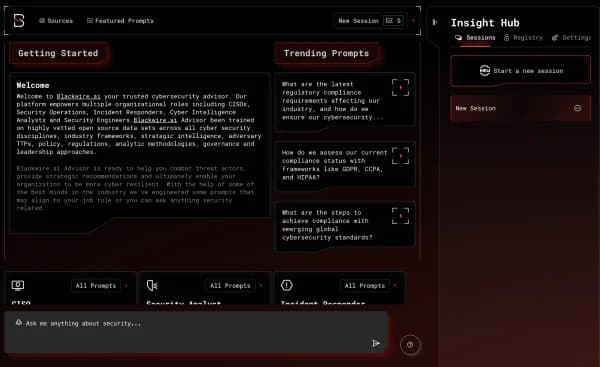Click the 'How do we assess' prompt text

[x=334, y=165]
